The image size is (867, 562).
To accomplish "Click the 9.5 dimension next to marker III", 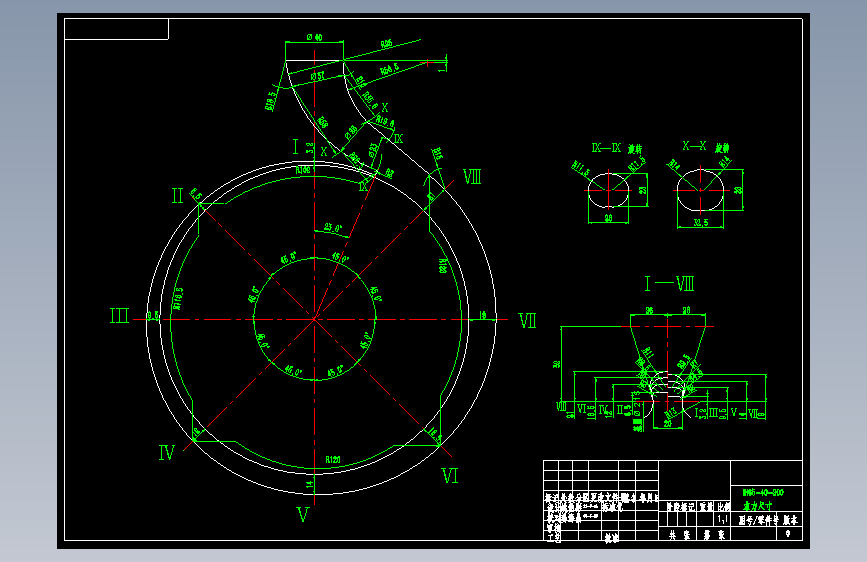I will [153, 315].
